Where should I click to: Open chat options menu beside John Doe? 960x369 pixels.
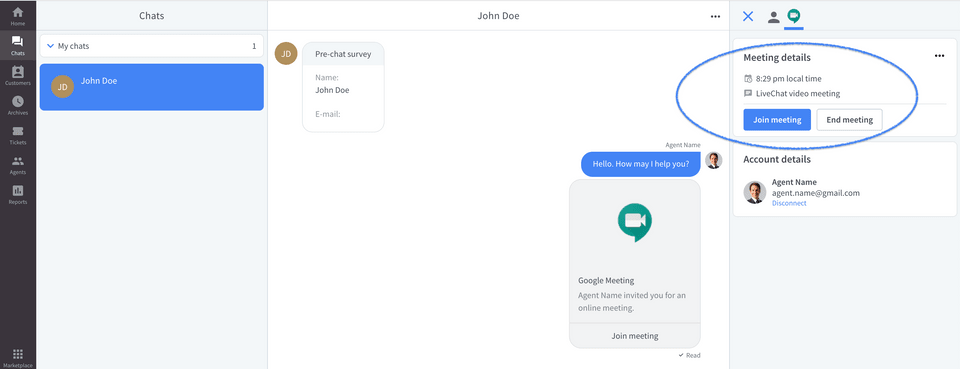(x=715, y=17)
